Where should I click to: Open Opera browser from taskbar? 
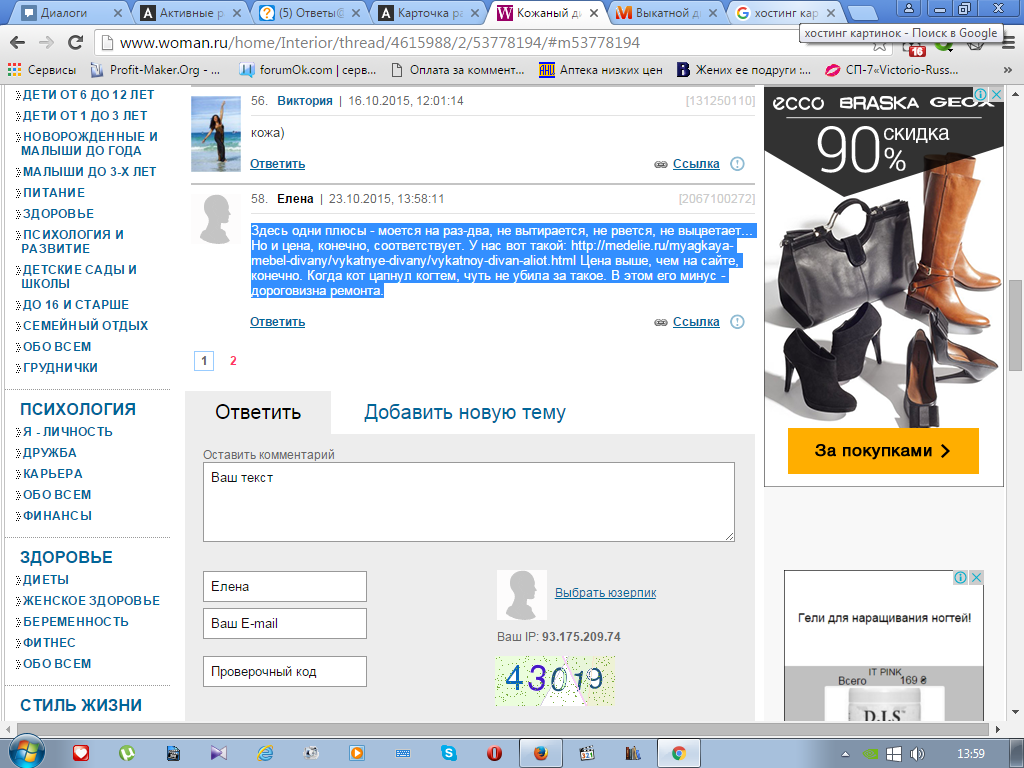(x=494, y=754)
